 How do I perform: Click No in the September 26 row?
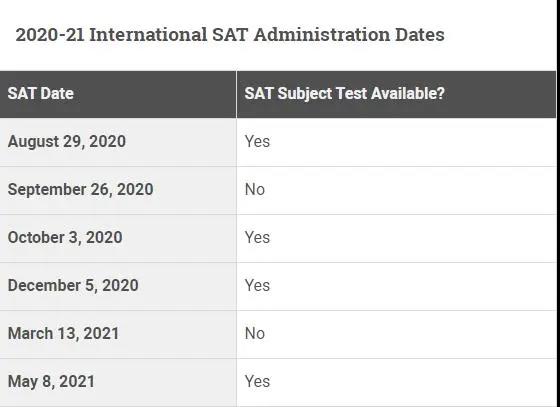click(x=255, y=190)
